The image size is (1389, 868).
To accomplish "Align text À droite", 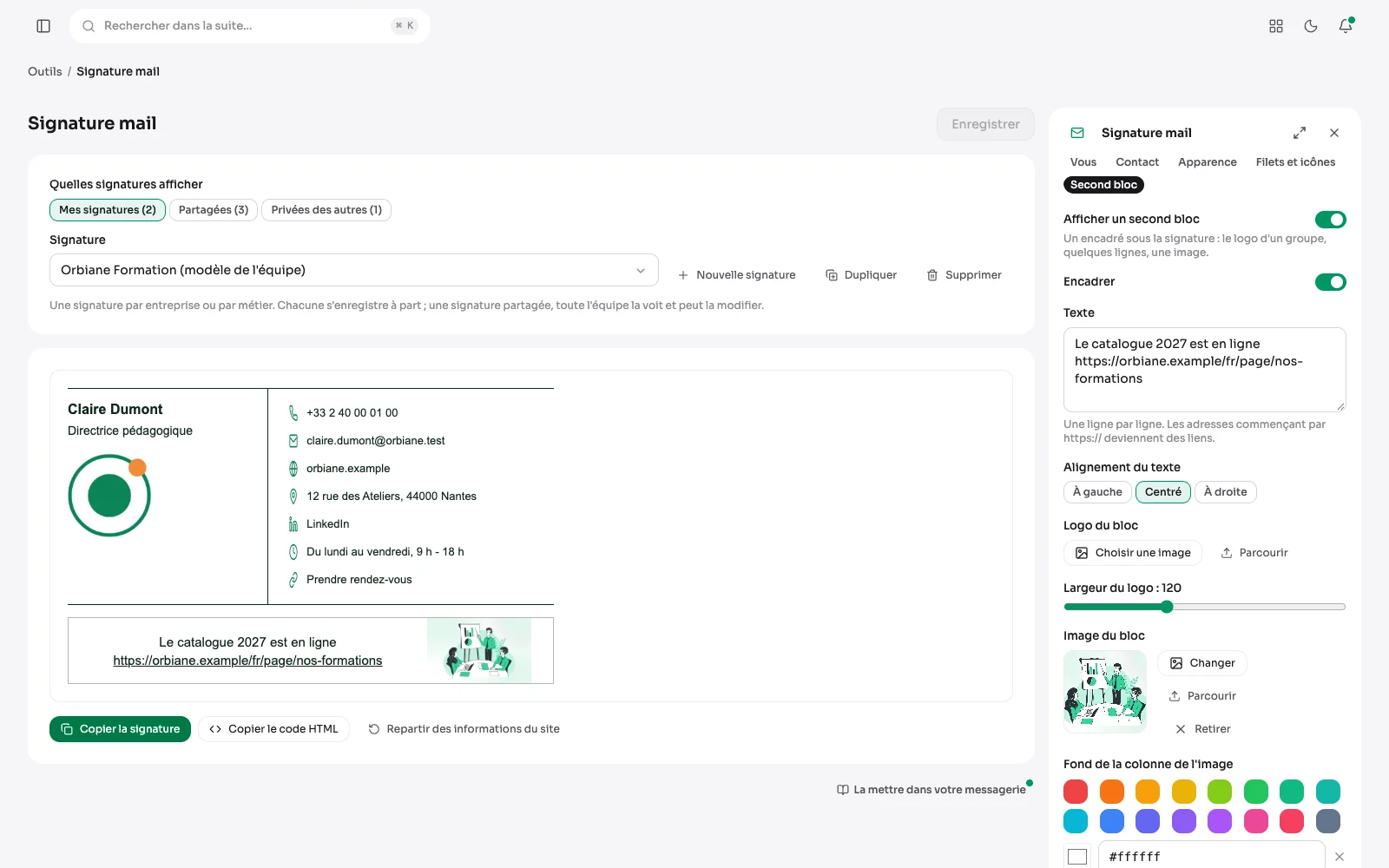I will click(1226, 492).
